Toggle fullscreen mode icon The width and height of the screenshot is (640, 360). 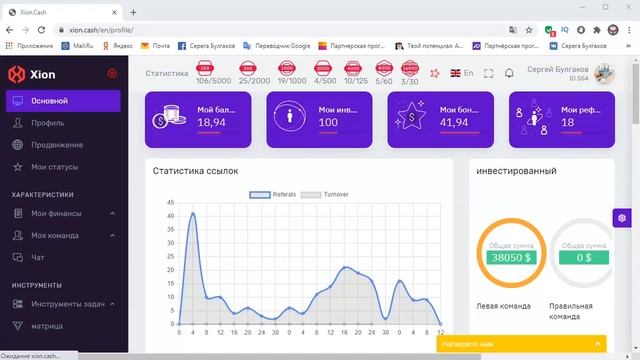(x=489, y=73)
